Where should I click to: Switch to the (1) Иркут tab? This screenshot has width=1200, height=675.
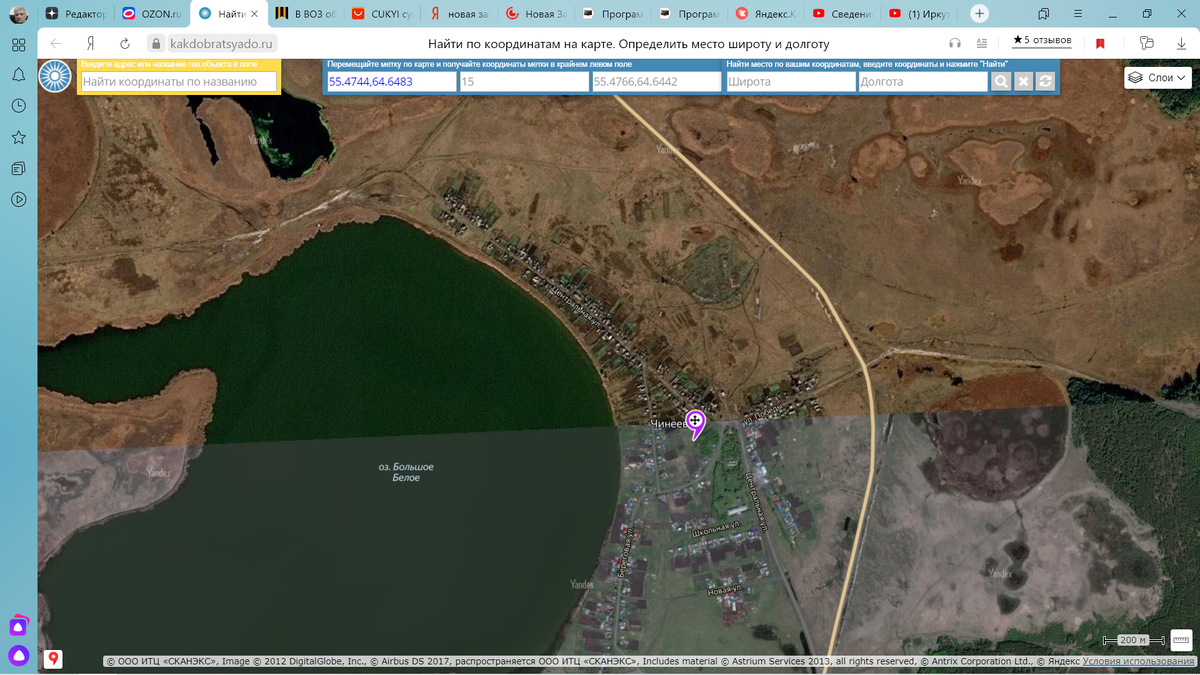(x=918, y=14)
